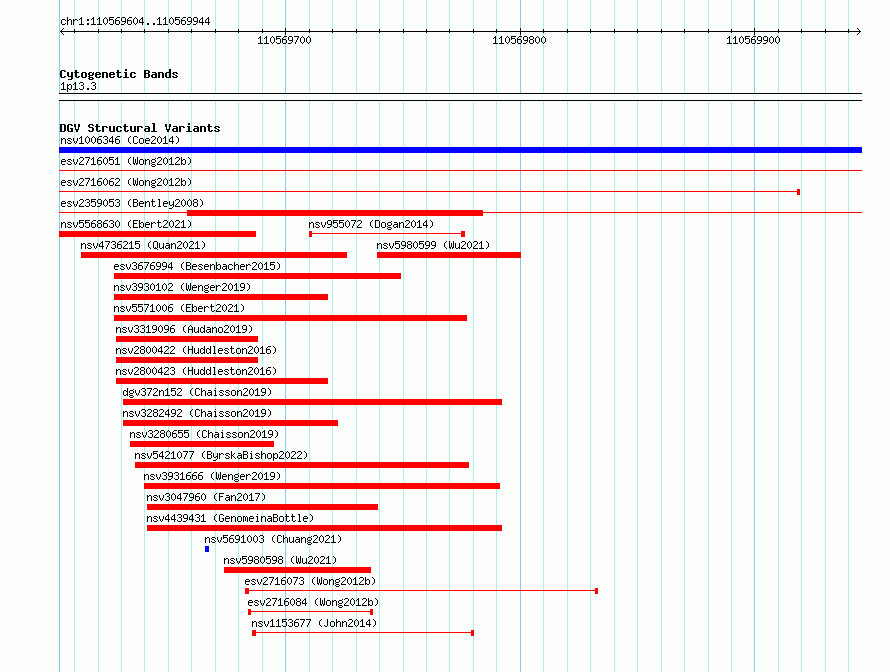Open variant nsv3930102 (Wenger2019)
This screenshot has height=672, width=890.
pos(182,287)
